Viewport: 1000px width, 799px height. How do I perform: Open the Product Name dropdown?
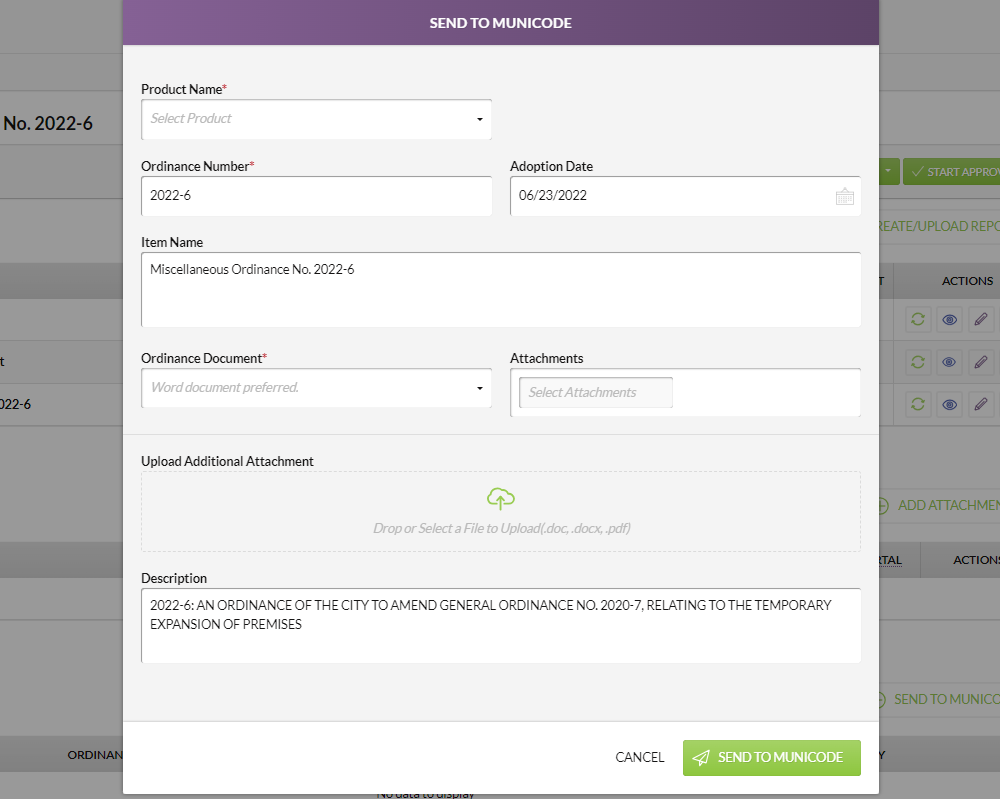(316, 119)
